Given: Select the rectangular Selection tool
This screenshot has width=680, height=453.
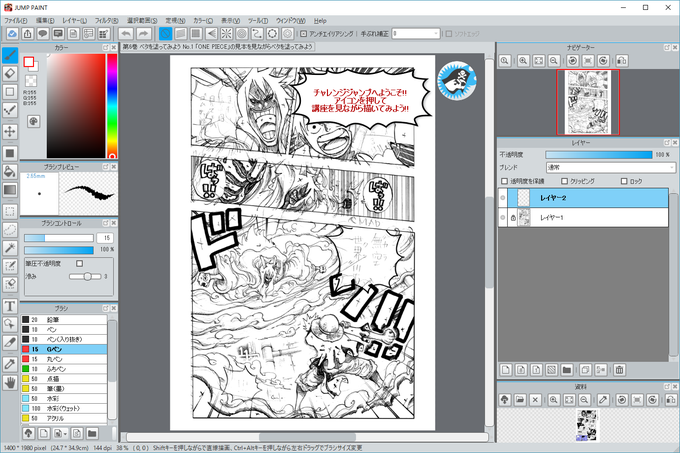Looking at the screenshot, I should (10, 212).
